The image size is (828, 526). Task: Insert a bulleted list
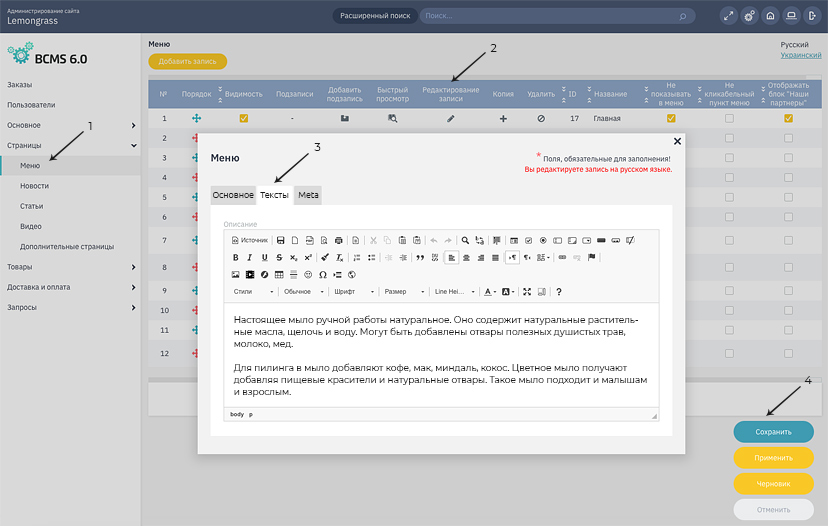click(x=371, y=258)
